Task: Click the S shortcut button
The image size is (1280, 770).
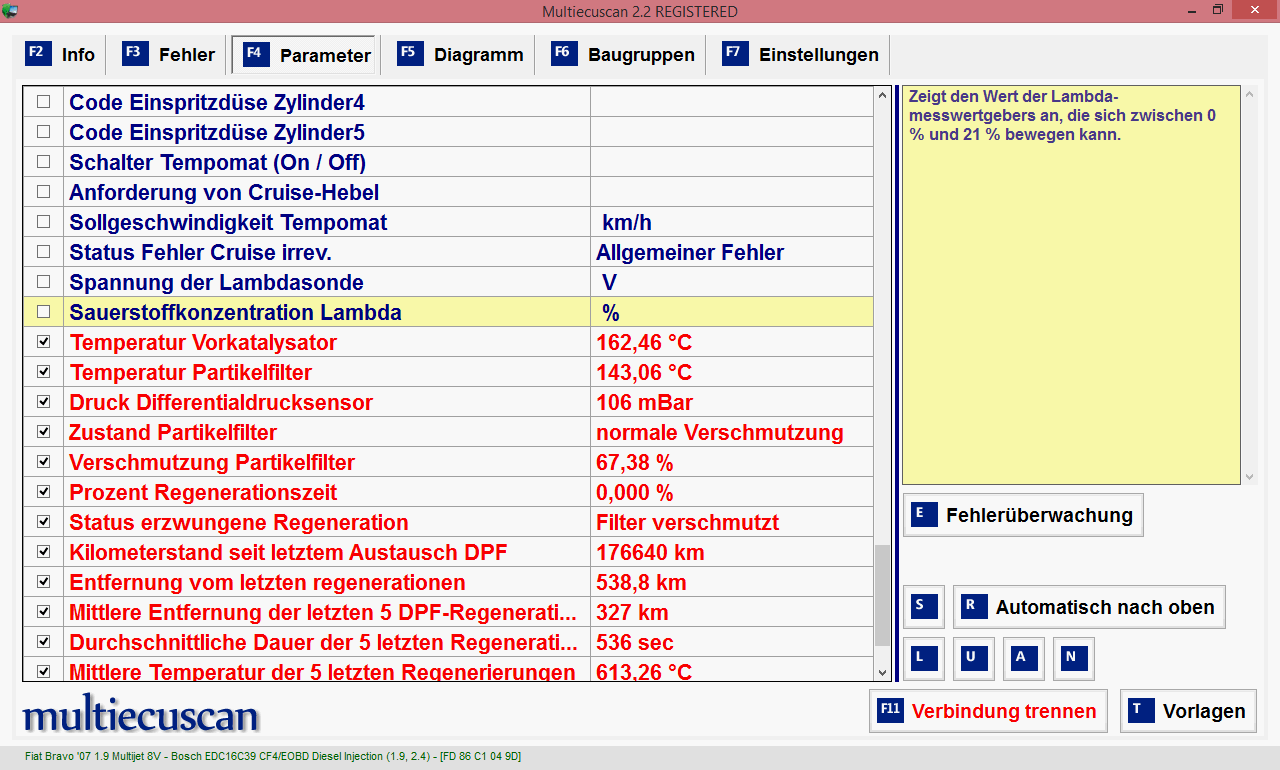Action: [x=924, y=607]
